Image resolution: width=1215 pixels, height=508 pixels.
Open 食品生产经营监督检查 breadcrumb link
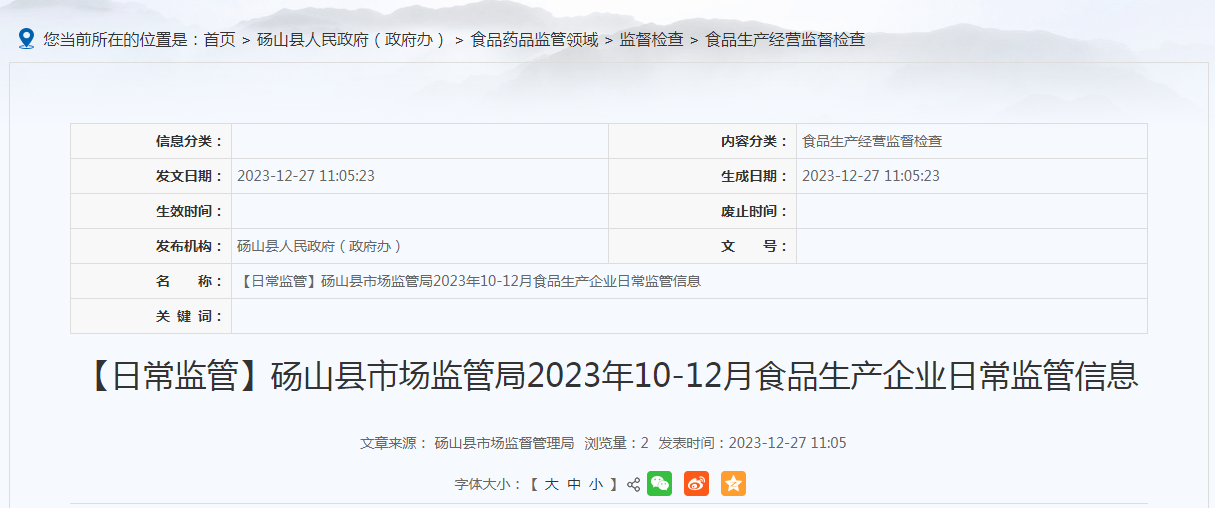pos(785,40)
